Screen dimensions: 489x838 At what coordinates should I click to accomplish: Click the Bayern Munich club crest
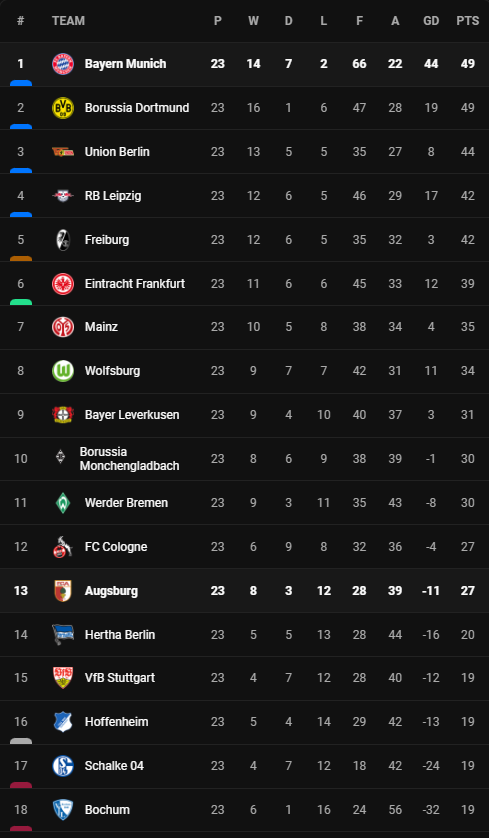[63, 64]
